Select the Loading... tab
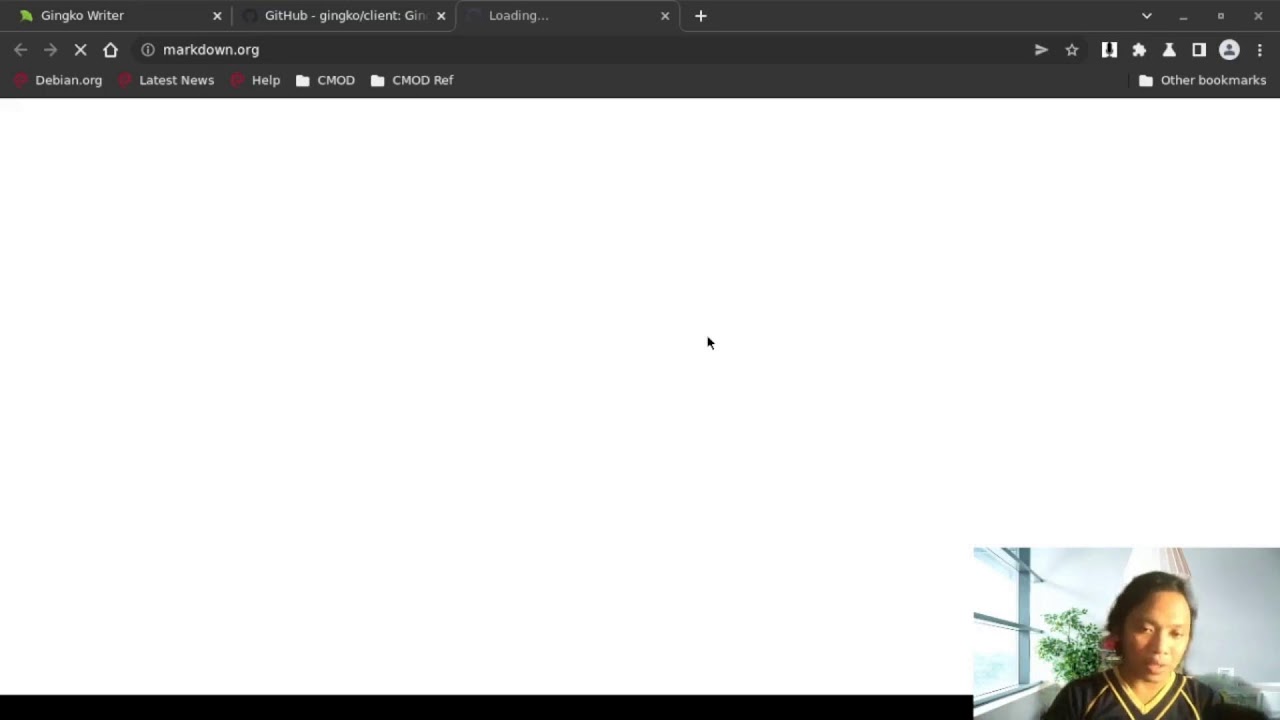Viewport: 1280px width, 720px height. [567, 16]
